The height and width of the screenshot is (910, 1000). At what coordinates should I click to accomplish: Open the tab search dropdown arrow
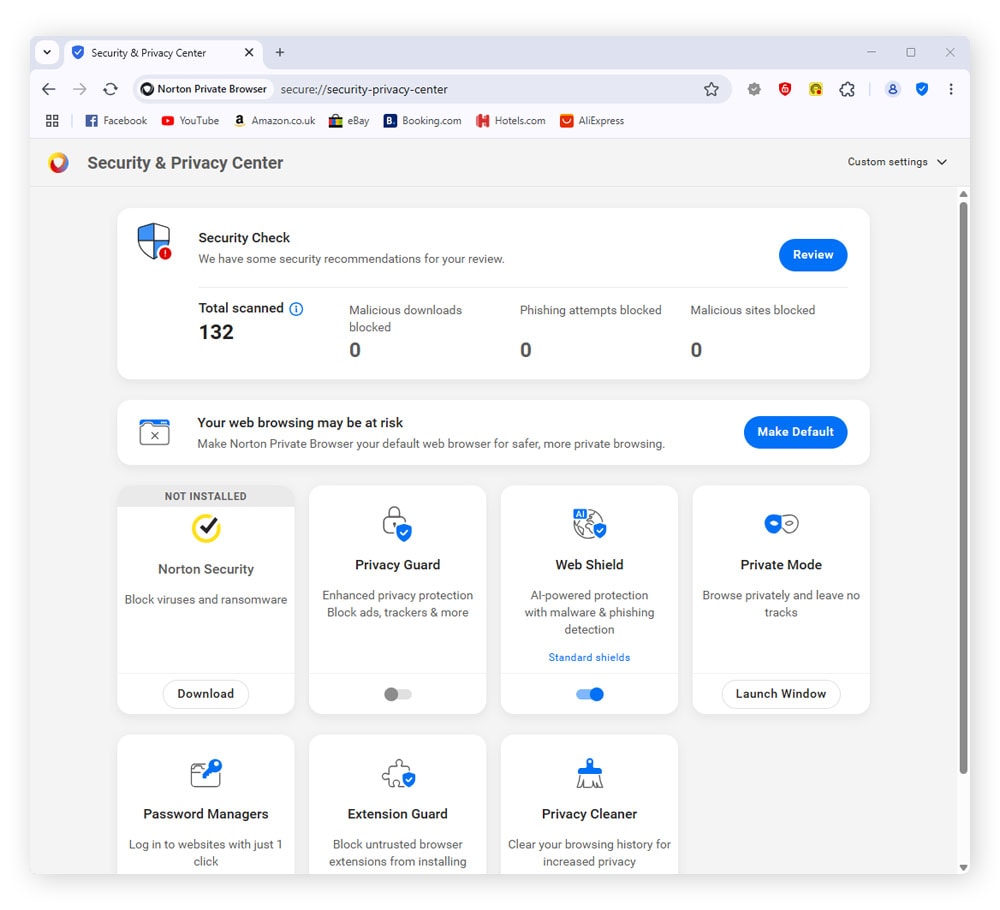pyautogui.click(x=47, y=52)
